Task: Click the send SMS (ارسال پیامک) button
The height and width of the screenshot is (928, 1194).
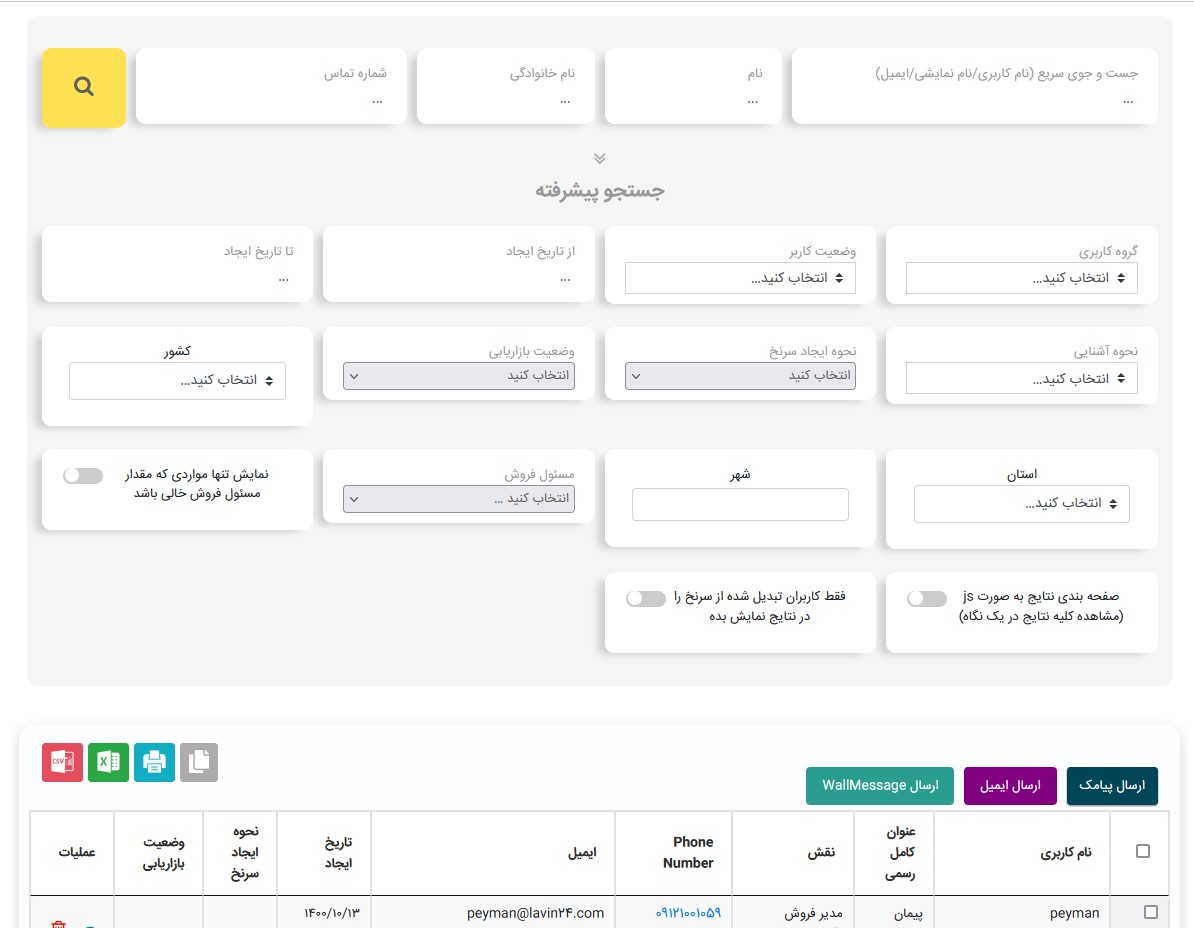Action: tap(1112, 786)
